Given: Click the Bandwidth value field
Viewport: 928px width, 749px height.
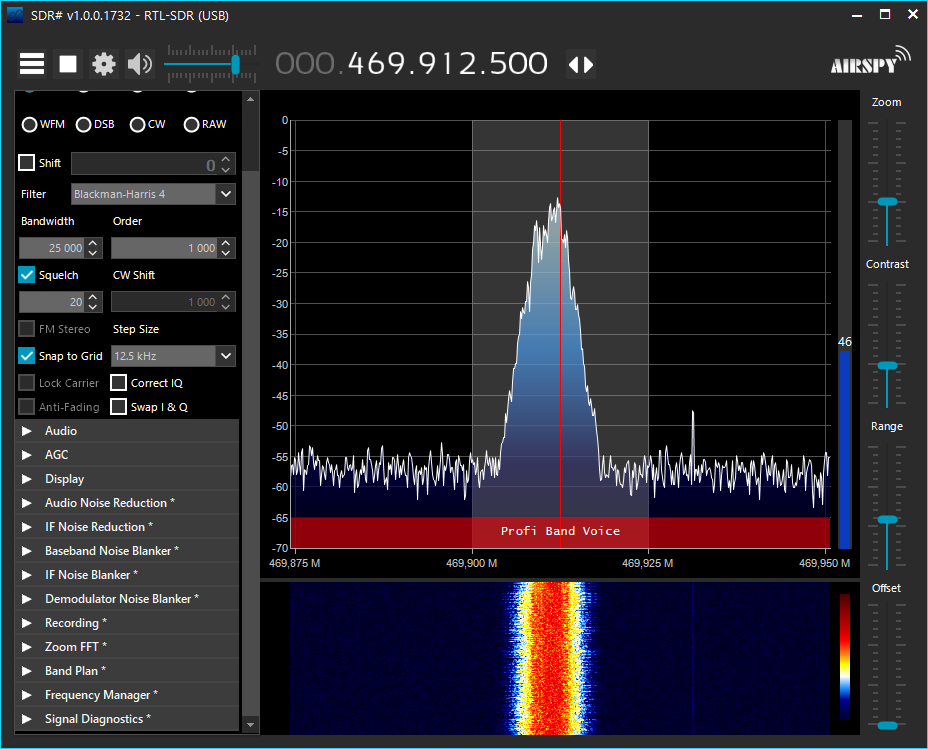Looking at the screenshot, I should point(51,248).
